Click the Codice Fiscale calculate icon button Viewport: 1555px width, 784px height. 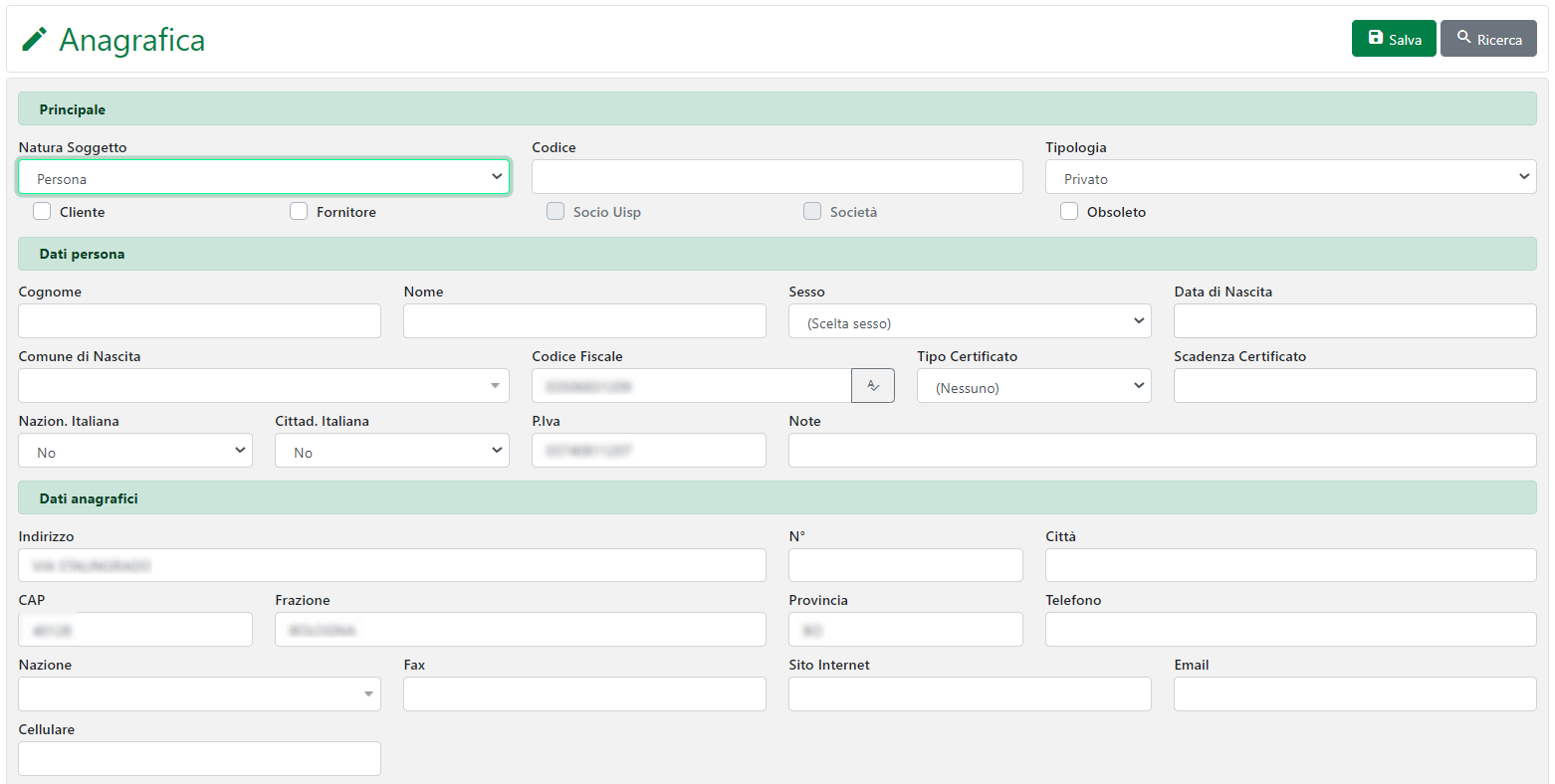[873, 386]
